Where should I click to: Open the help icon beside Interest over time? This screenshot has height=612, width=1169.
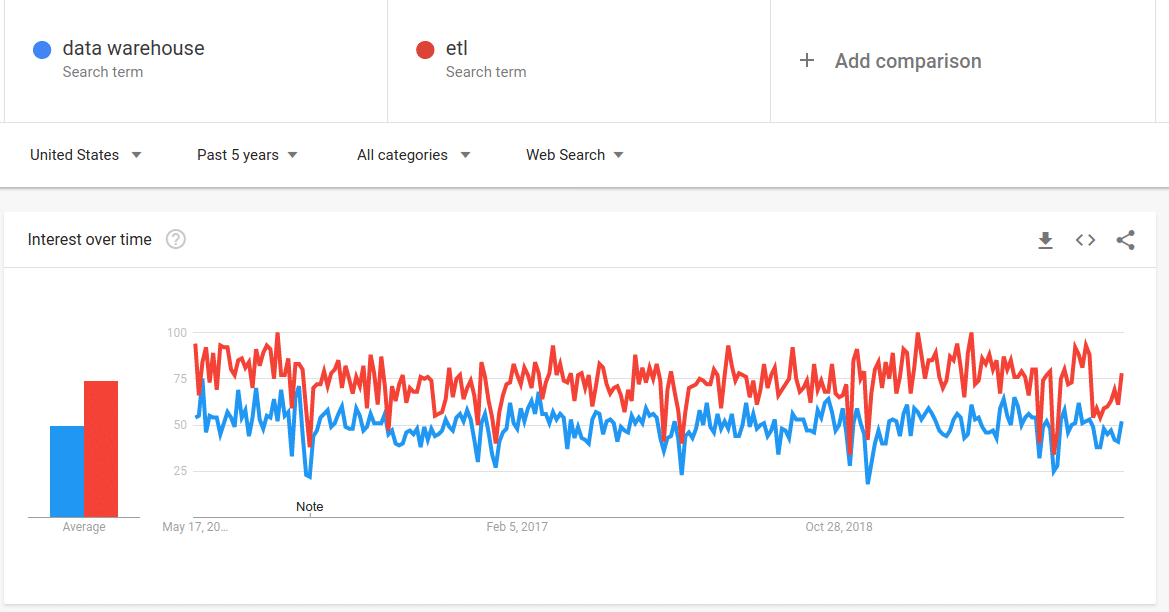(176, 239)
